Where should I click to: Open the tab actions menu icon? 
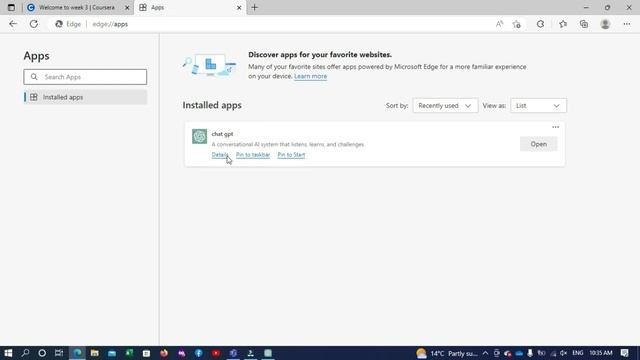coord(11,7)
